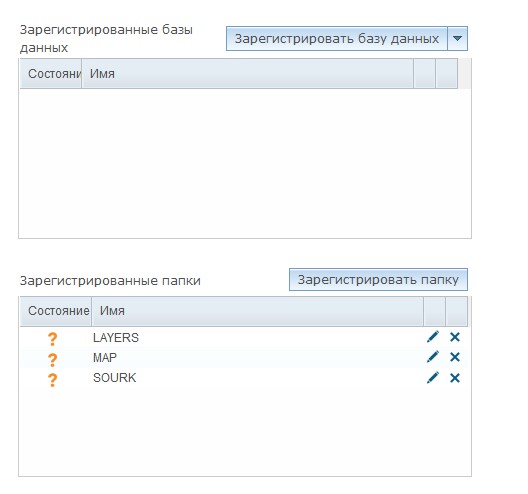Click the Зарегистрированные базы данных heading
This screenshot has width=528, height=494.
106,39
